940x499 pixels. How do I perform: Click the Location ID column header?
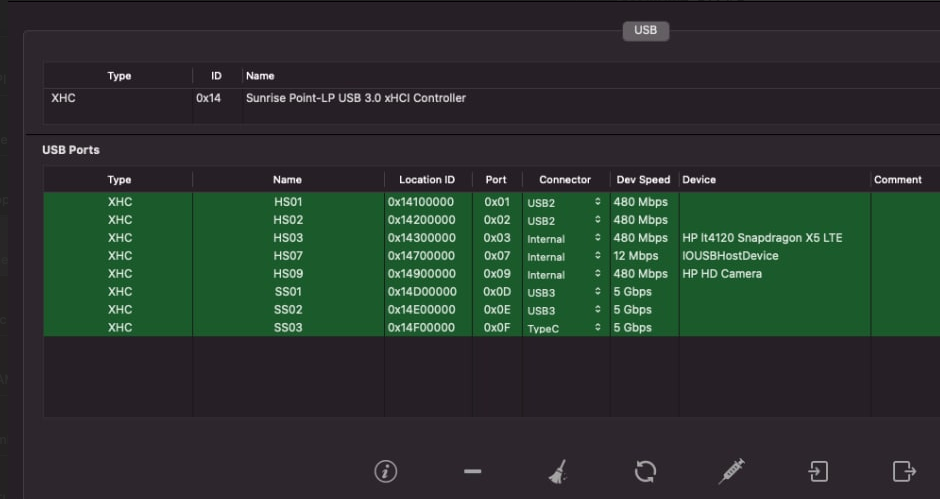(x=427, y=180)
